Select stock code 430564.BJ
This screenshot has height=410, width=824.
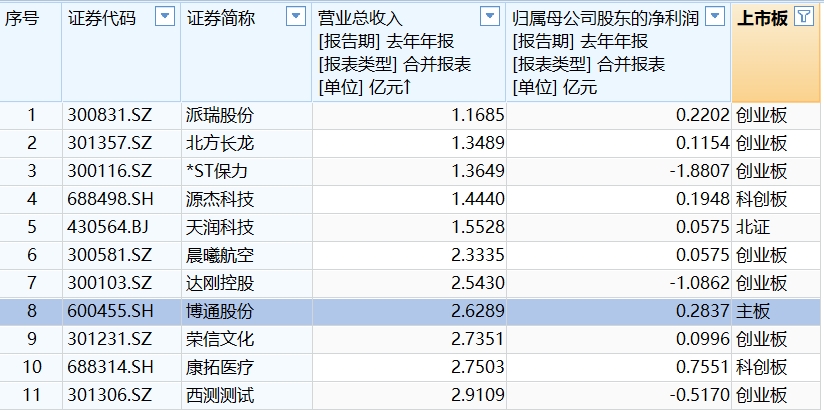(x=108, y=227)
